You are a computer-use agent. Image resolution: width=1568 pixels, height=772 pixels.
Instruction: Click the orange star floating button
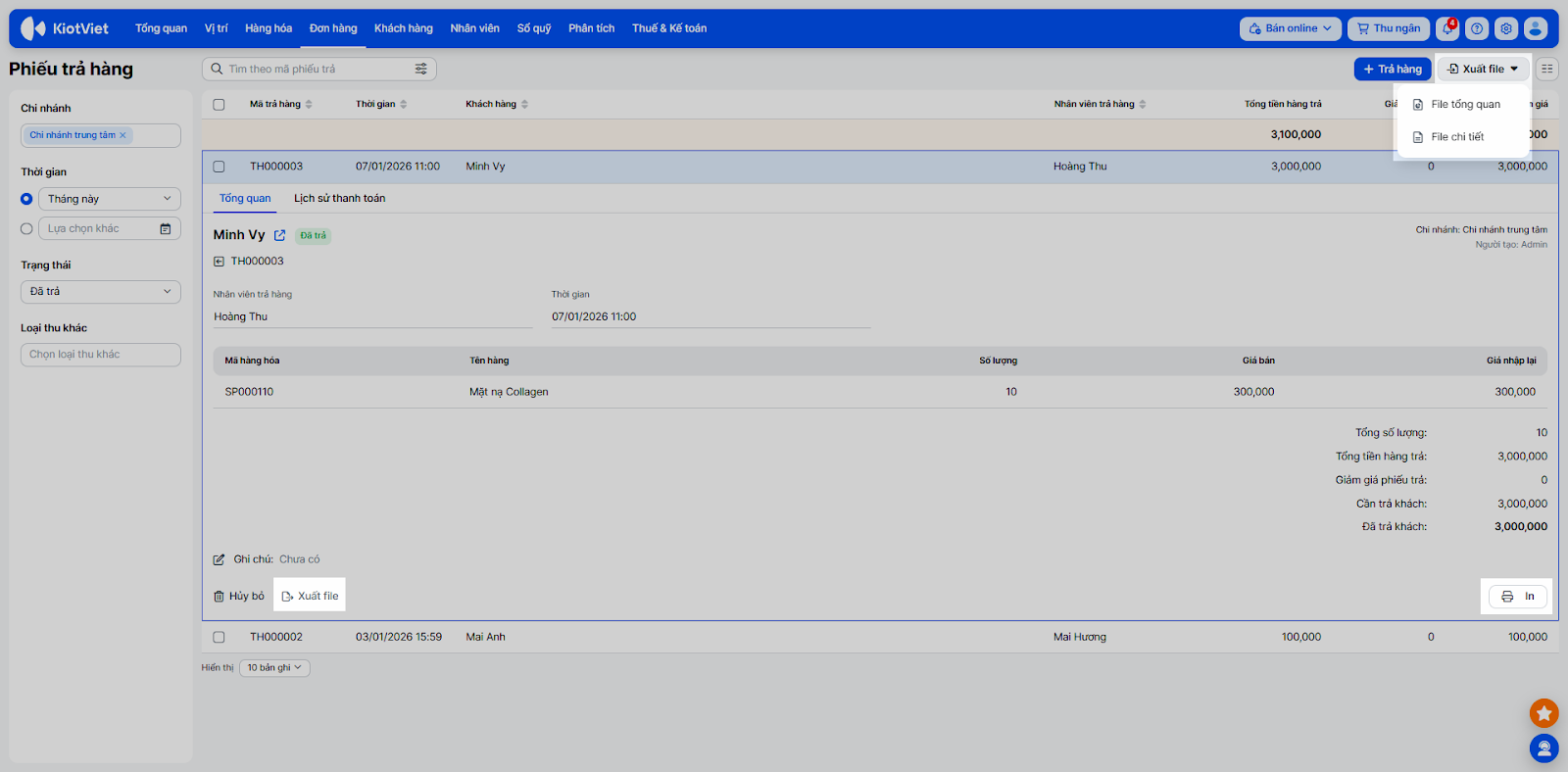coord(1543,713)
